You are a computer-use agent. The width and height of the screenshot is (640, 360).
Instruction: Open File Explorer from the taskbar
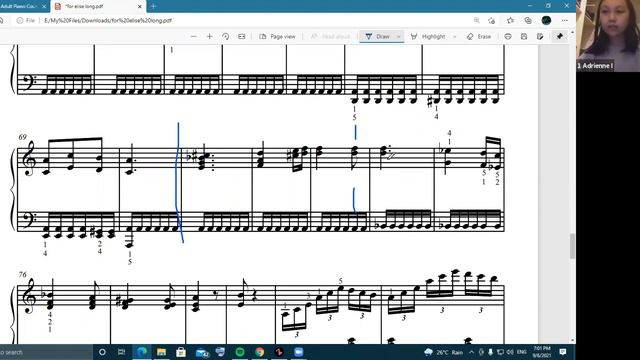click(161, 352)
